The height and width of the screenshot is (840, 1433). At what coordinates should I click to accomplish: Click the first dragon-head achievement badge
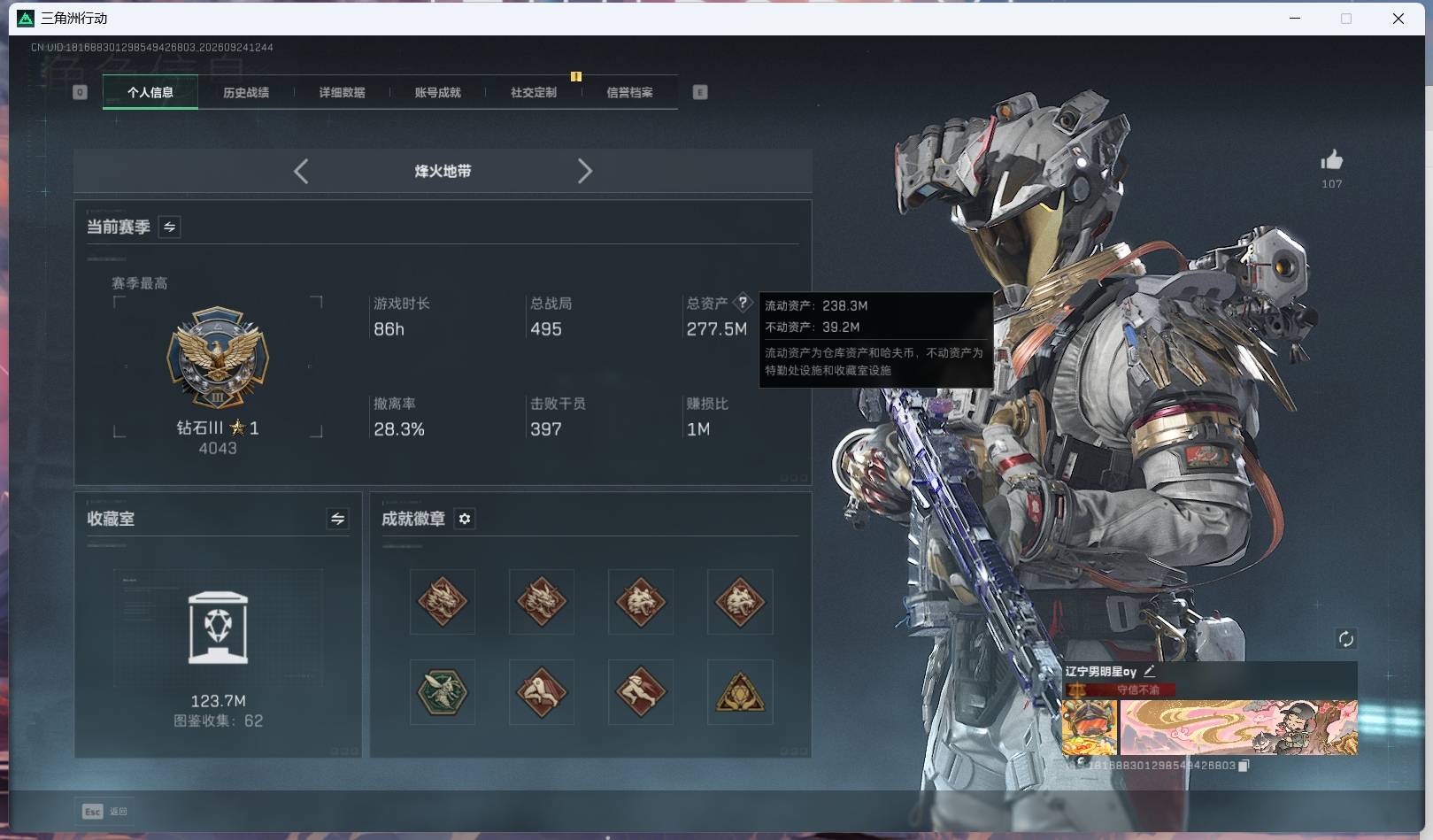coord(443,602)
